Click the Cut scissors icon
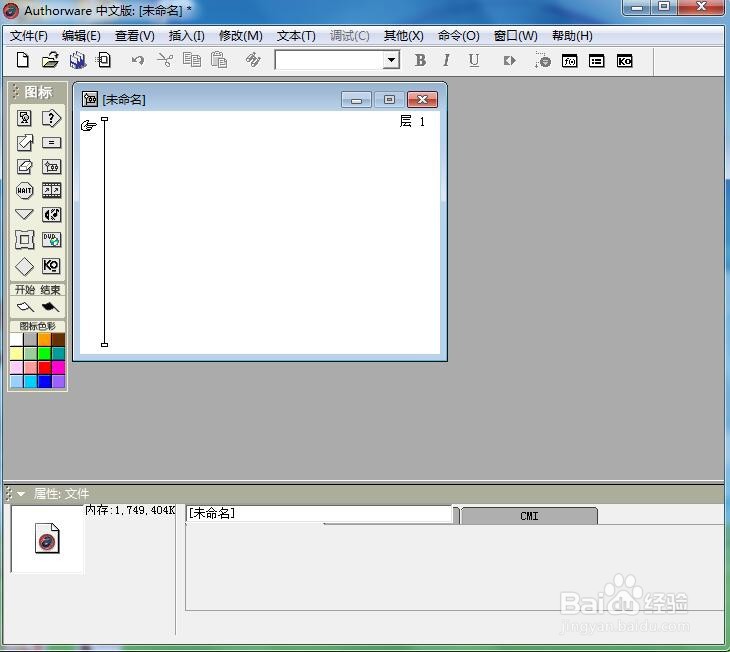Screen dimensions: 730x652 [x=165, y=60]
